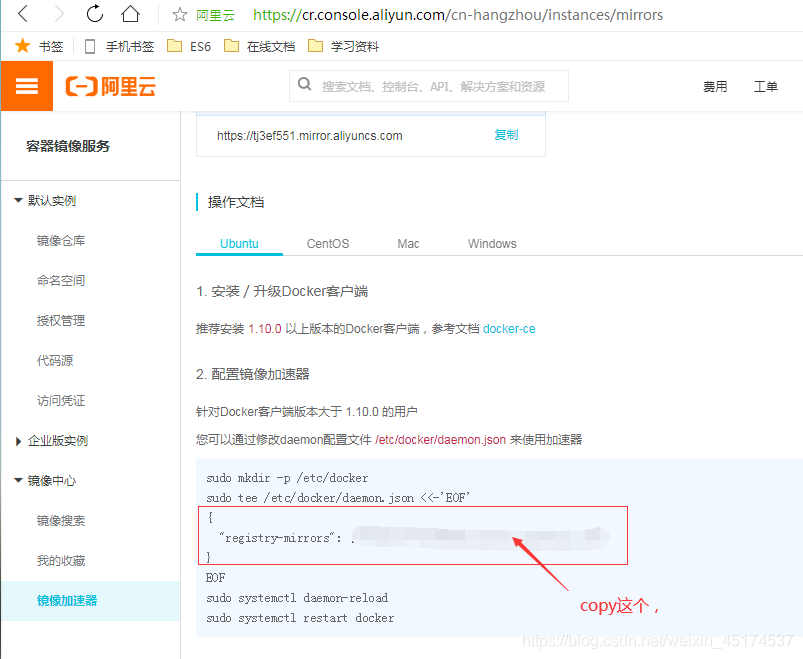Open the docker-ce documentation link
Image resolution: width=803 pixels, height=659 pixels.
click(x=509, y=329)
